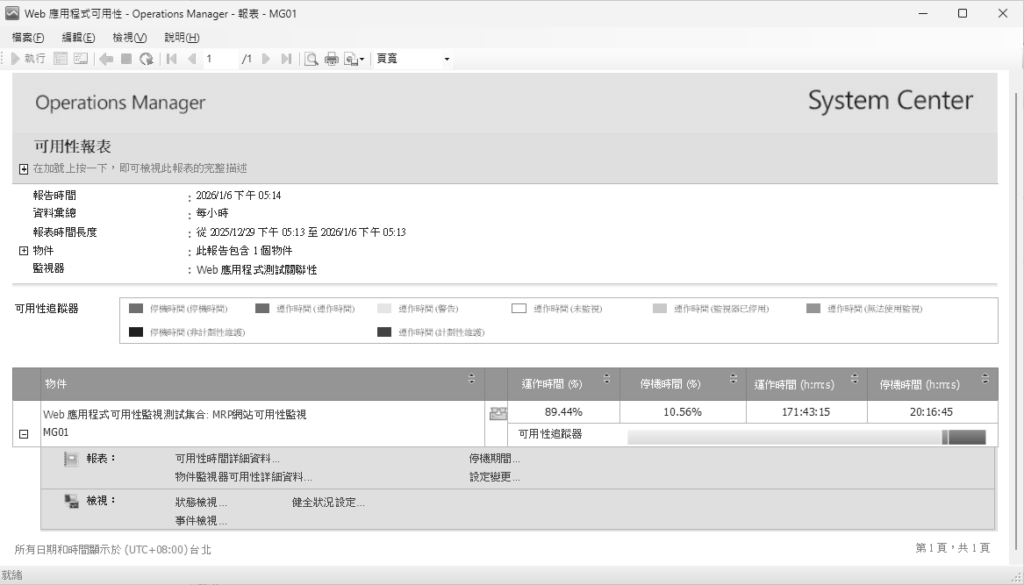Expand the full report description plus sign
Viewport: 1024px width, 585px height.
click(x=24, y=169)
